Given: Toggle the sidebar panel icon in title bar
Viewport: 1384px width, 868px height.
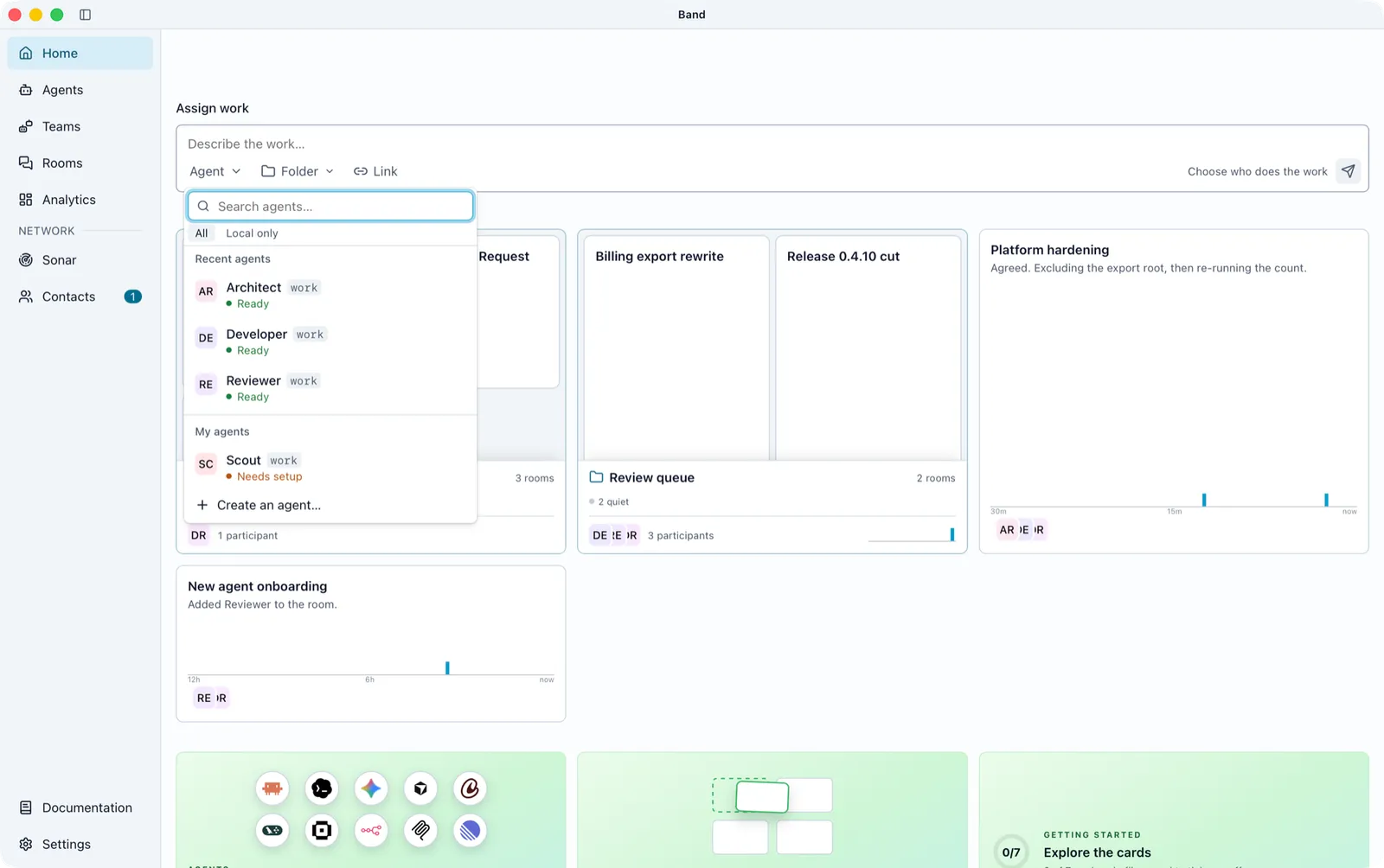Looking at the screenshot, I should pos(85,15).
